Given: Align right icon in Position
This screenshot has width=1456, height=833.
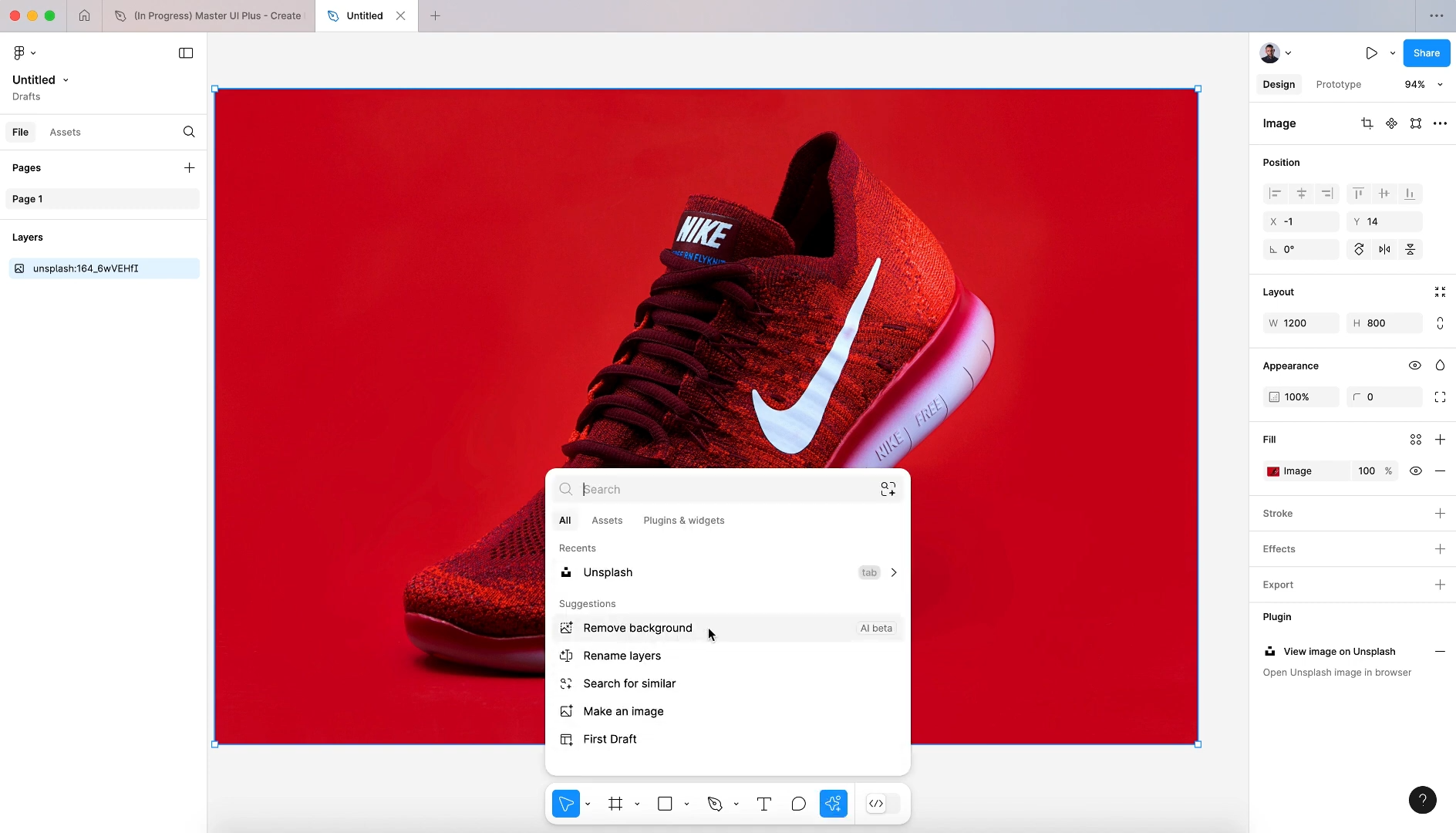Looking at the screenshot, I should (x=1326, y=194).
